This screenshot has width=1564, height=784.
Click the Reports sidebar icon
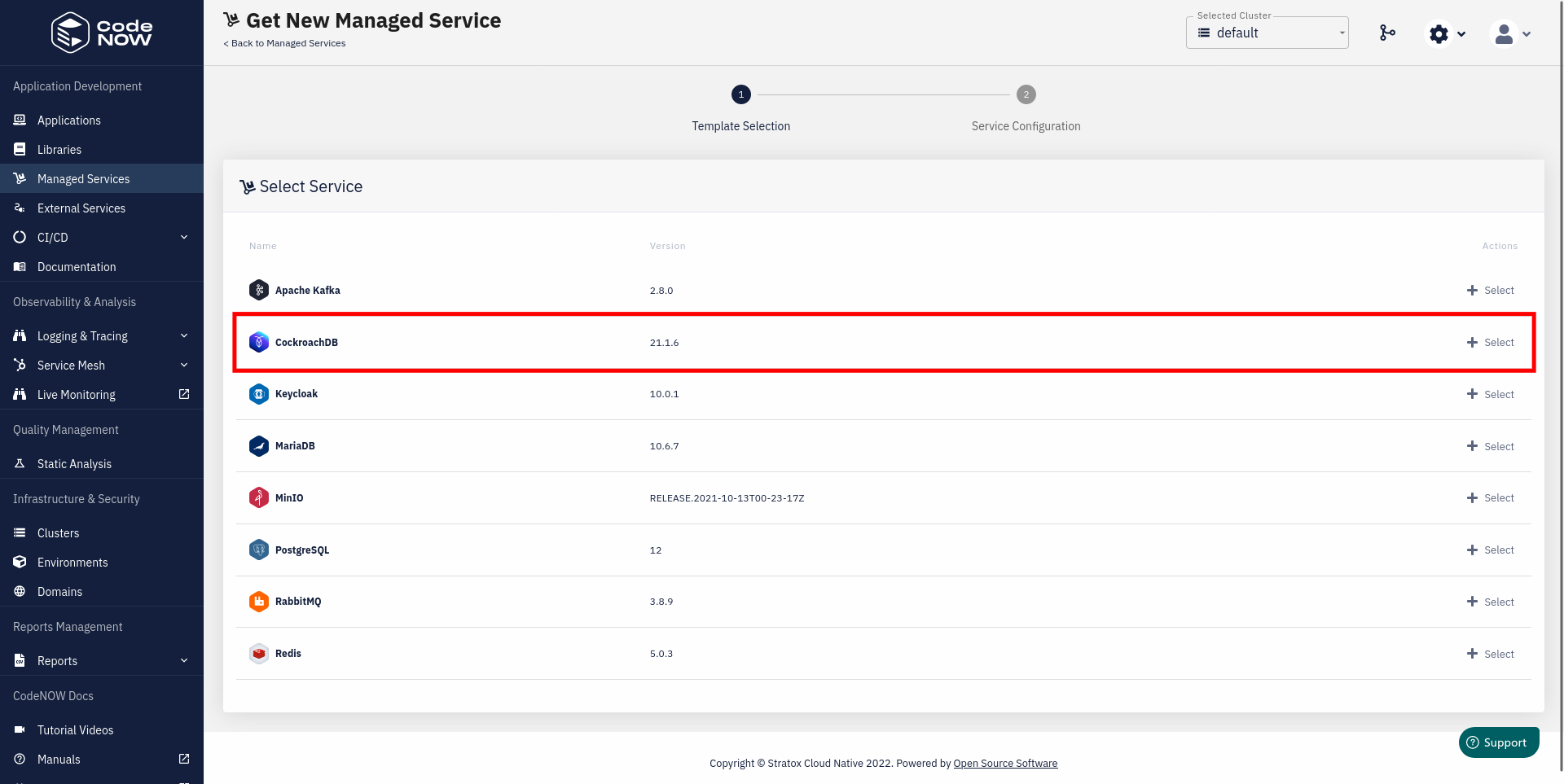point(20,660)
